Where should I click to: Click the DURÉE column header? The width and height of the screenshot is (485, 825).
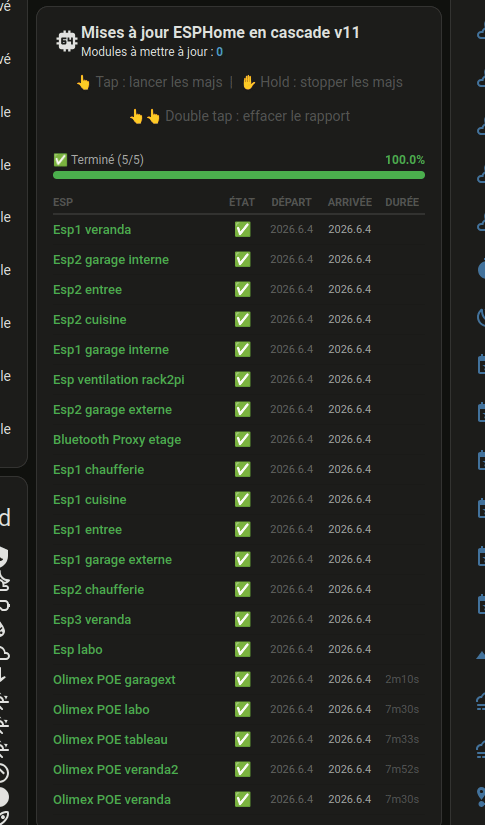402,202
